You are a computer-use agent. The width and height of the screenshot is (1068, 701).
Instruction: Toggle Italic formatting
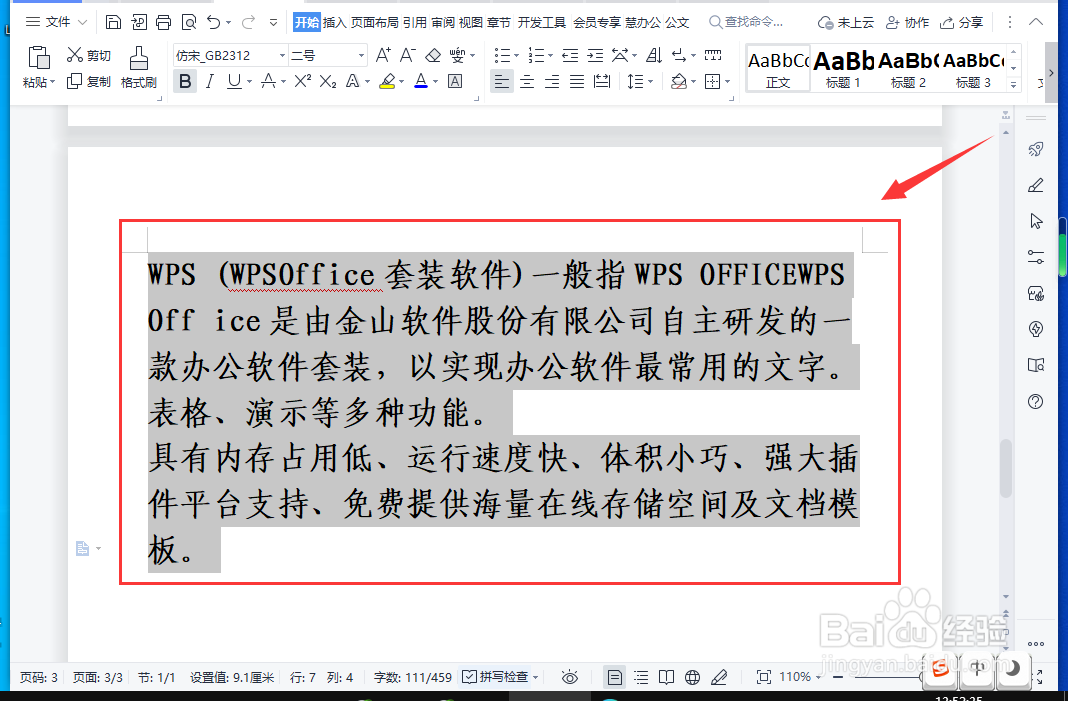(x=210, y=82)
